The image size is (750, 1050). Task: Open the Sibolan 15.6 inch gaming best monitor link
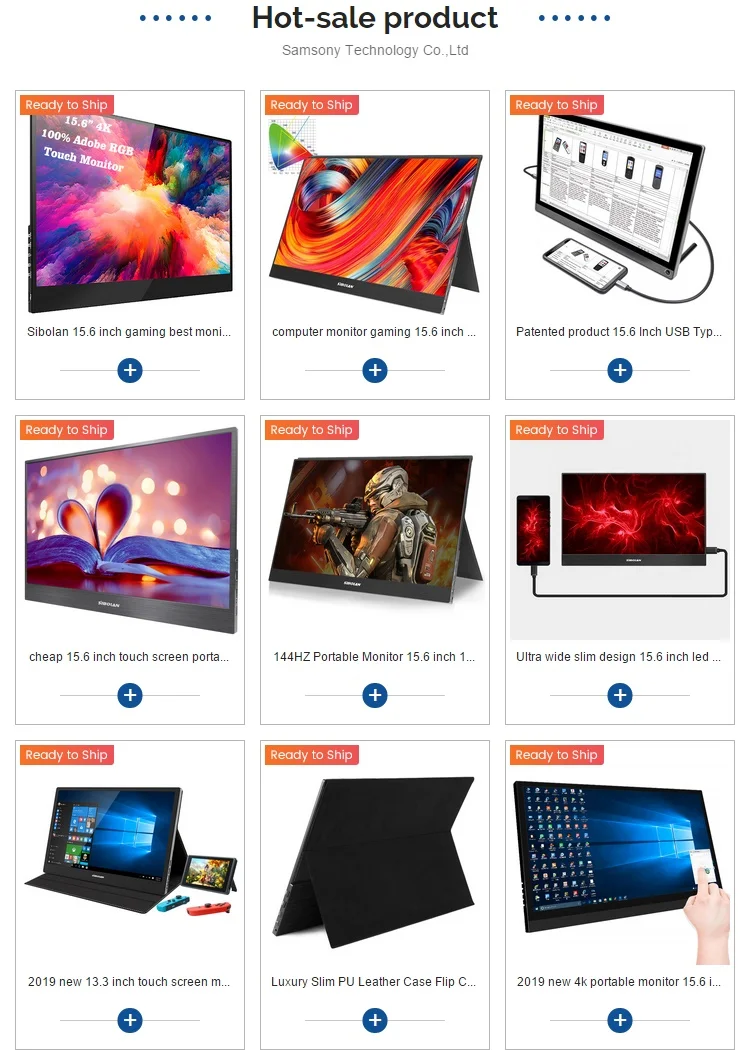pos(129,331)
